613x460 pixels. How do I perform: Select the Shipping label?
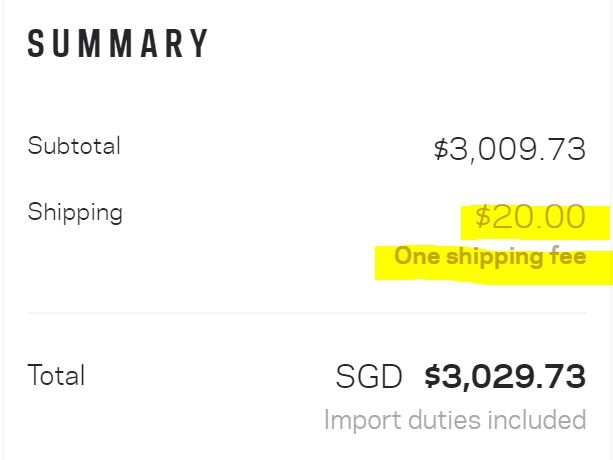pyautogui.click(x=75, y=213)
